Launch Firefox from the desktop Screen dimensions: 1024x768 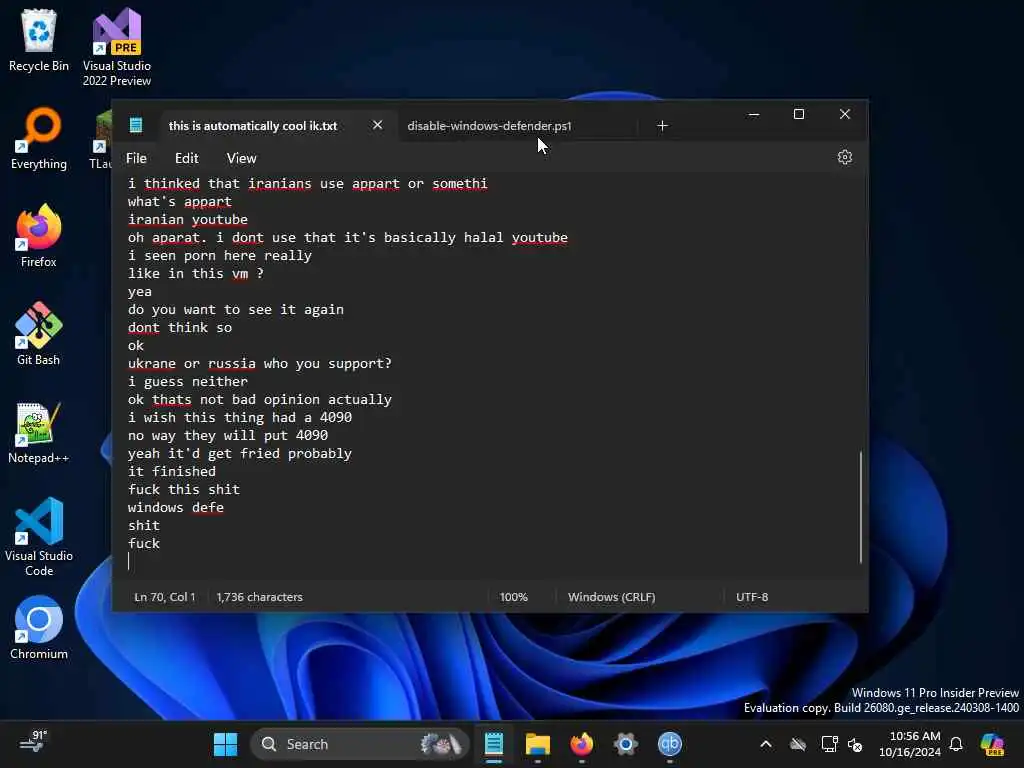[x=39, y=236]
